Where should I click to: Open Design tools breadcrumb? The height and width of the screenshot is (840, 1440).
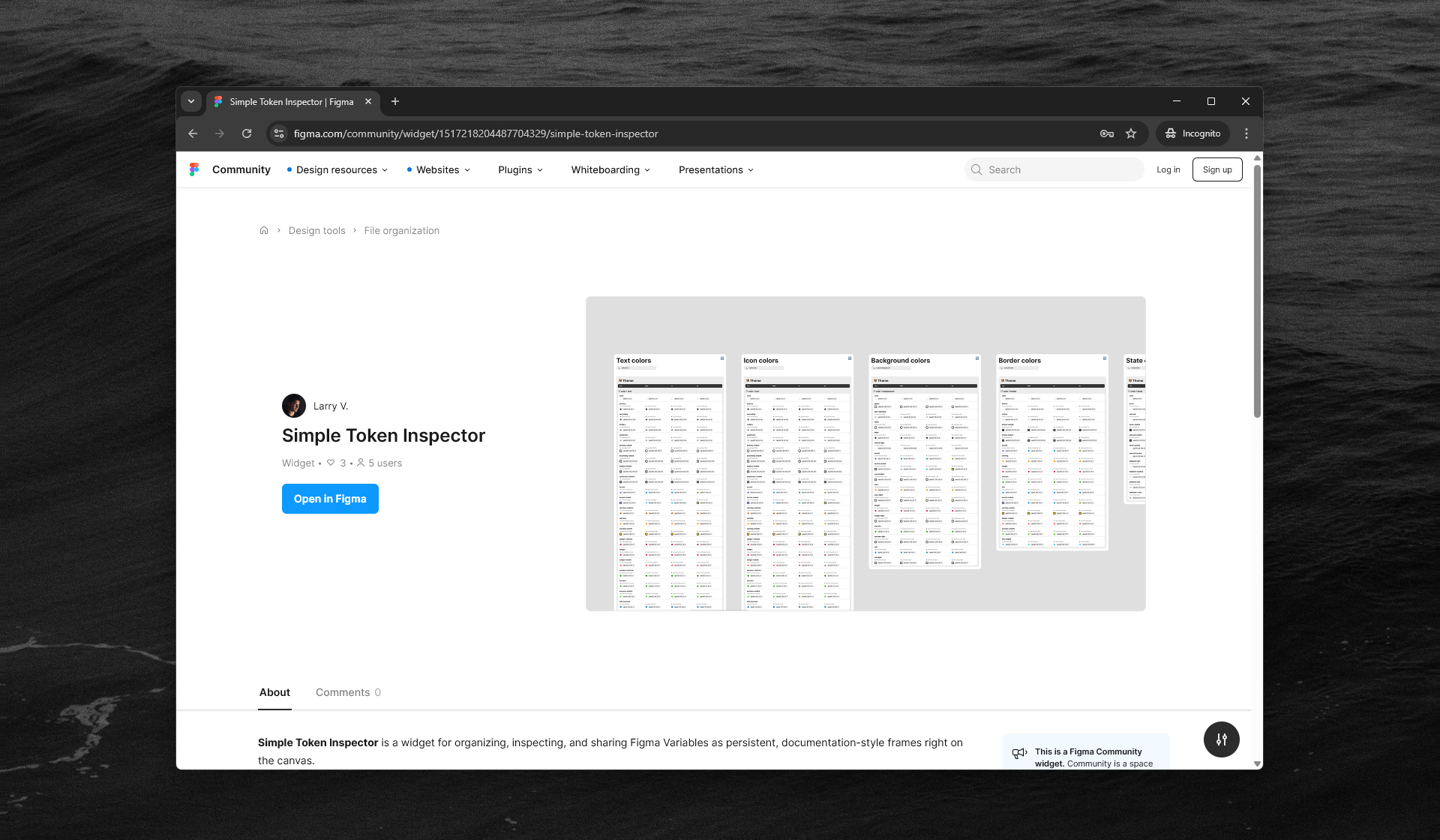316,230
